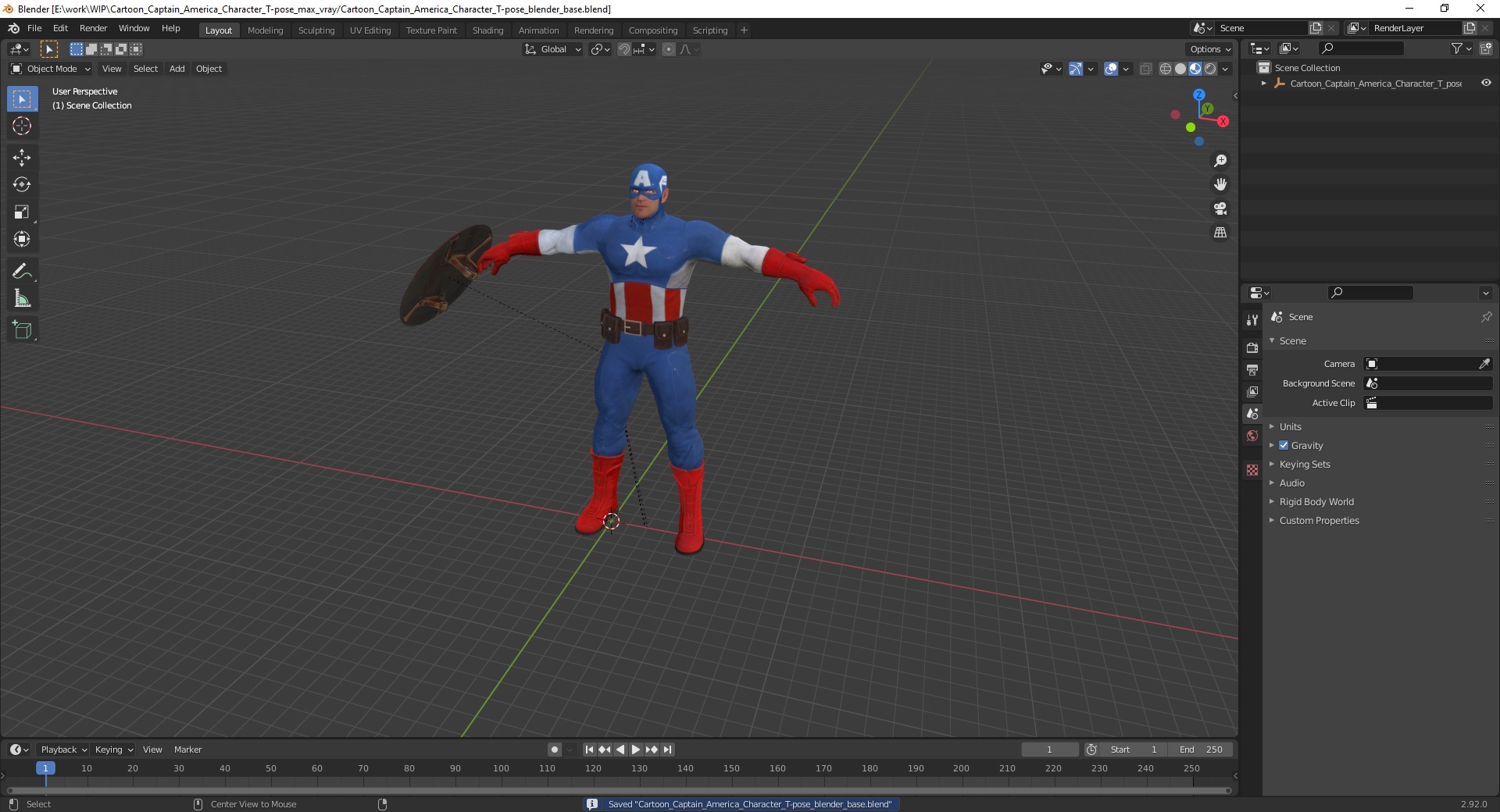Select the Scale tool
1500x812 pixels.
click(22, 212)
